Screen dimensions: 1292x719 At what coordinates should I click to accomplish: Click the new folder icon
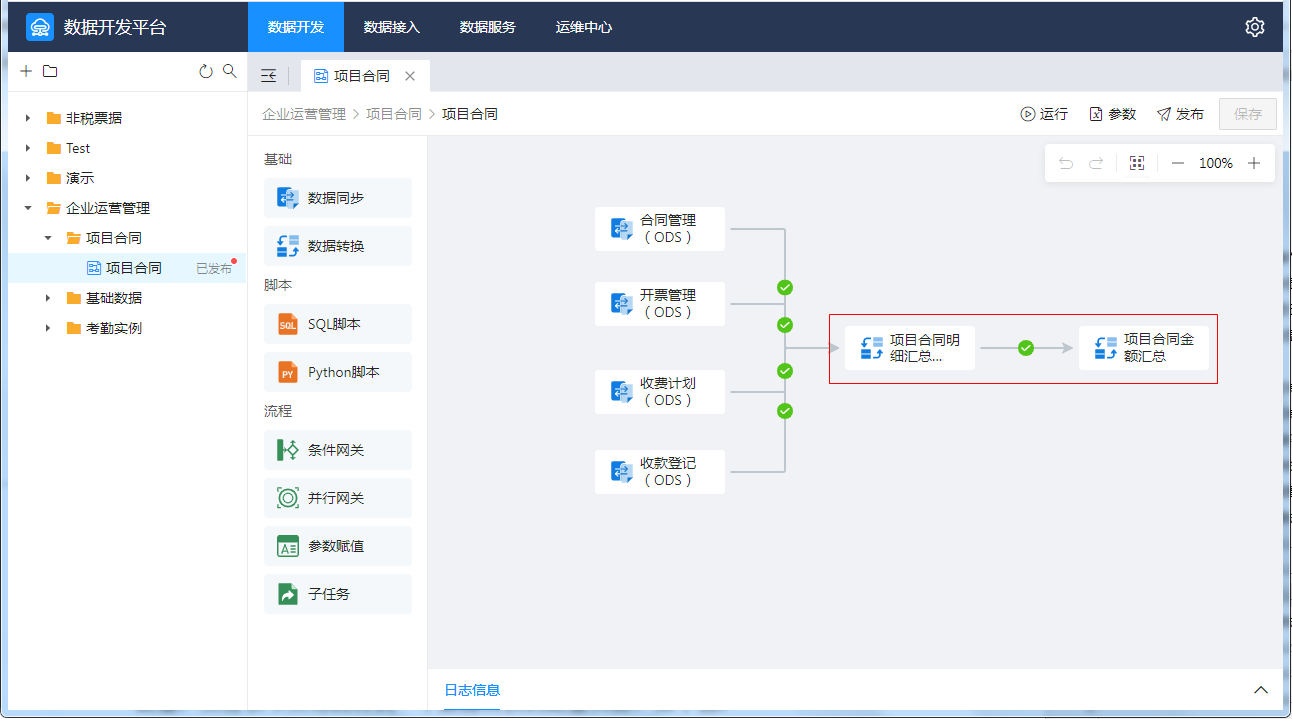pos(50,71)
